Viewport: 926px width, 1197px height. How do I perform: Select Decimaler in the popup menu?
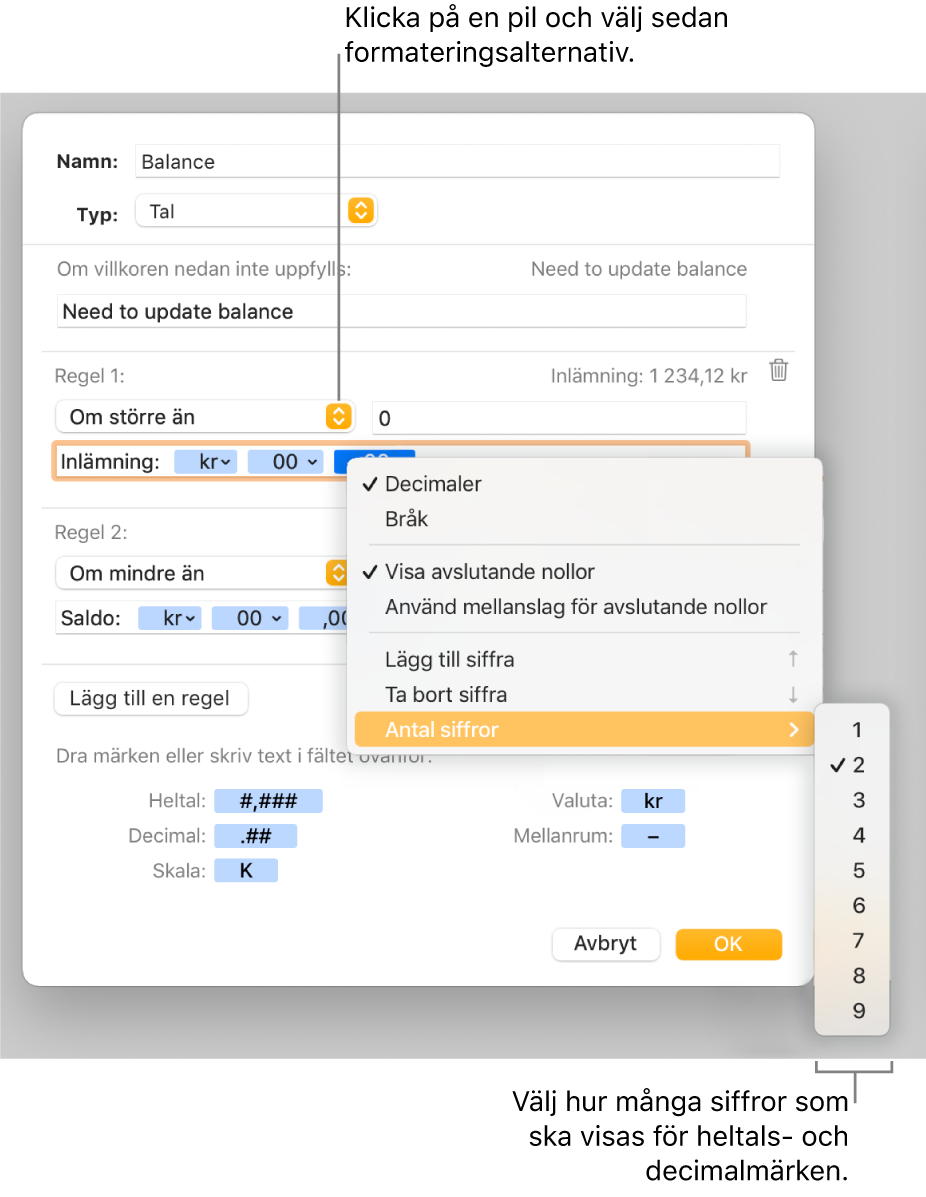584,484
